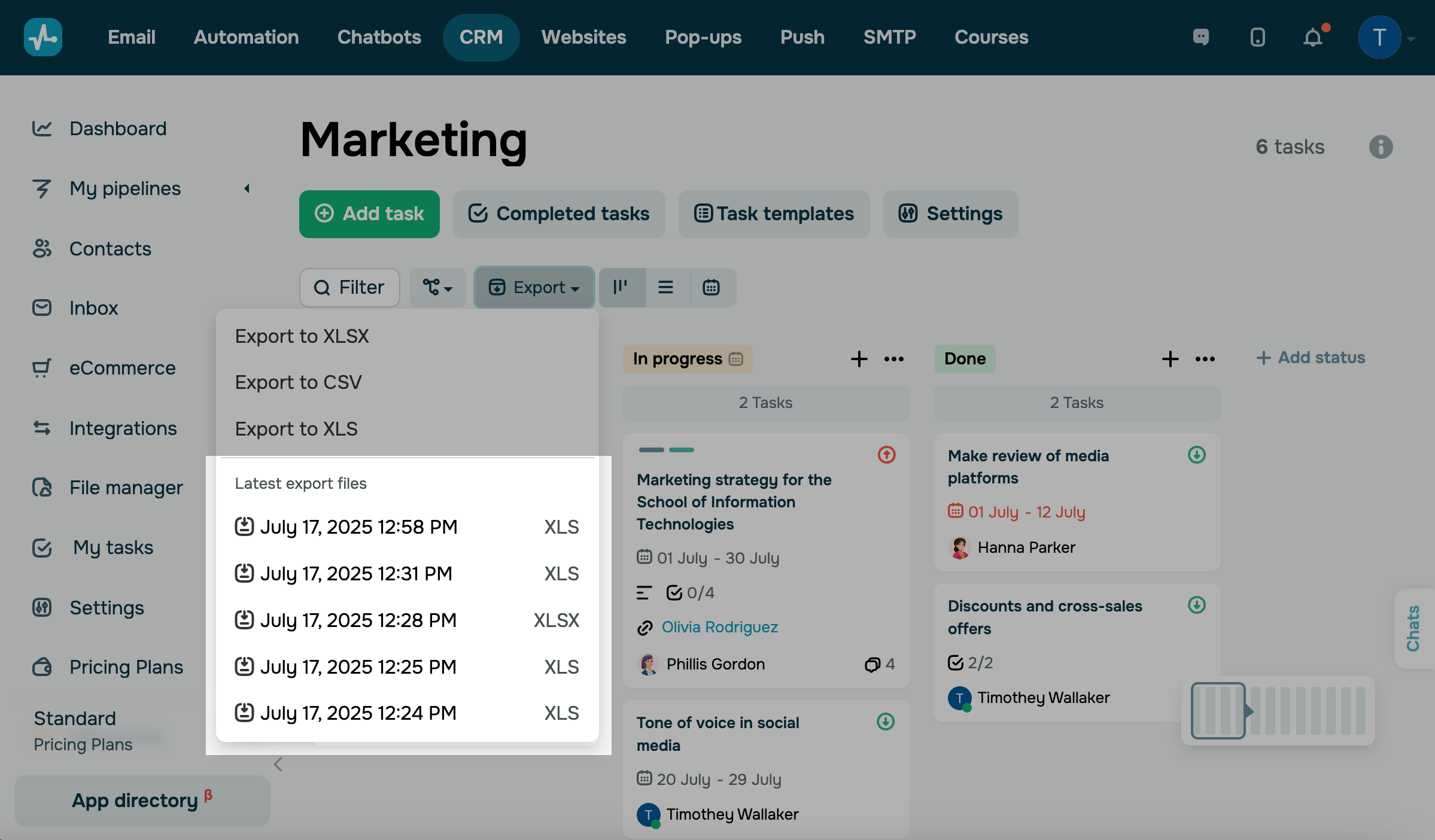Open Done column three-dot menu

[x=1205, y=359]
